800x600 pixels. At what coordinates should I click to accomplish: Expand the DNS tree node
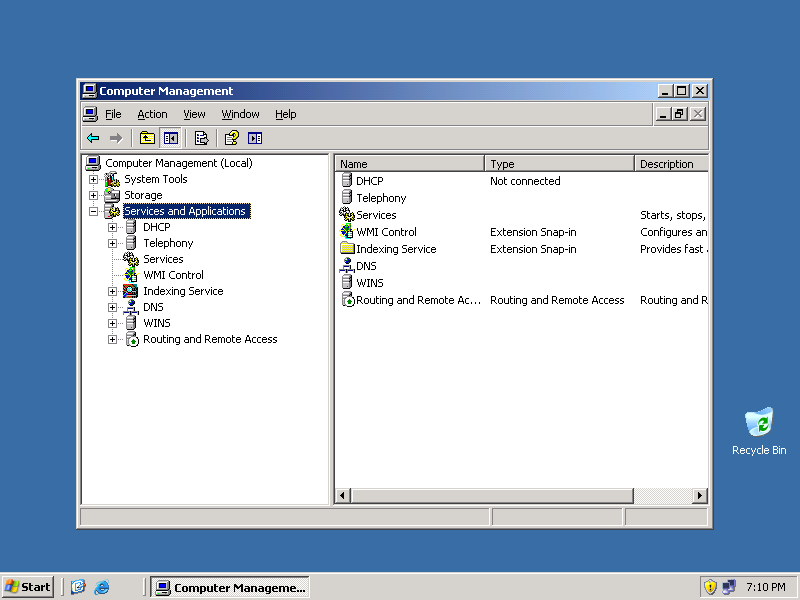pos(112,307)
